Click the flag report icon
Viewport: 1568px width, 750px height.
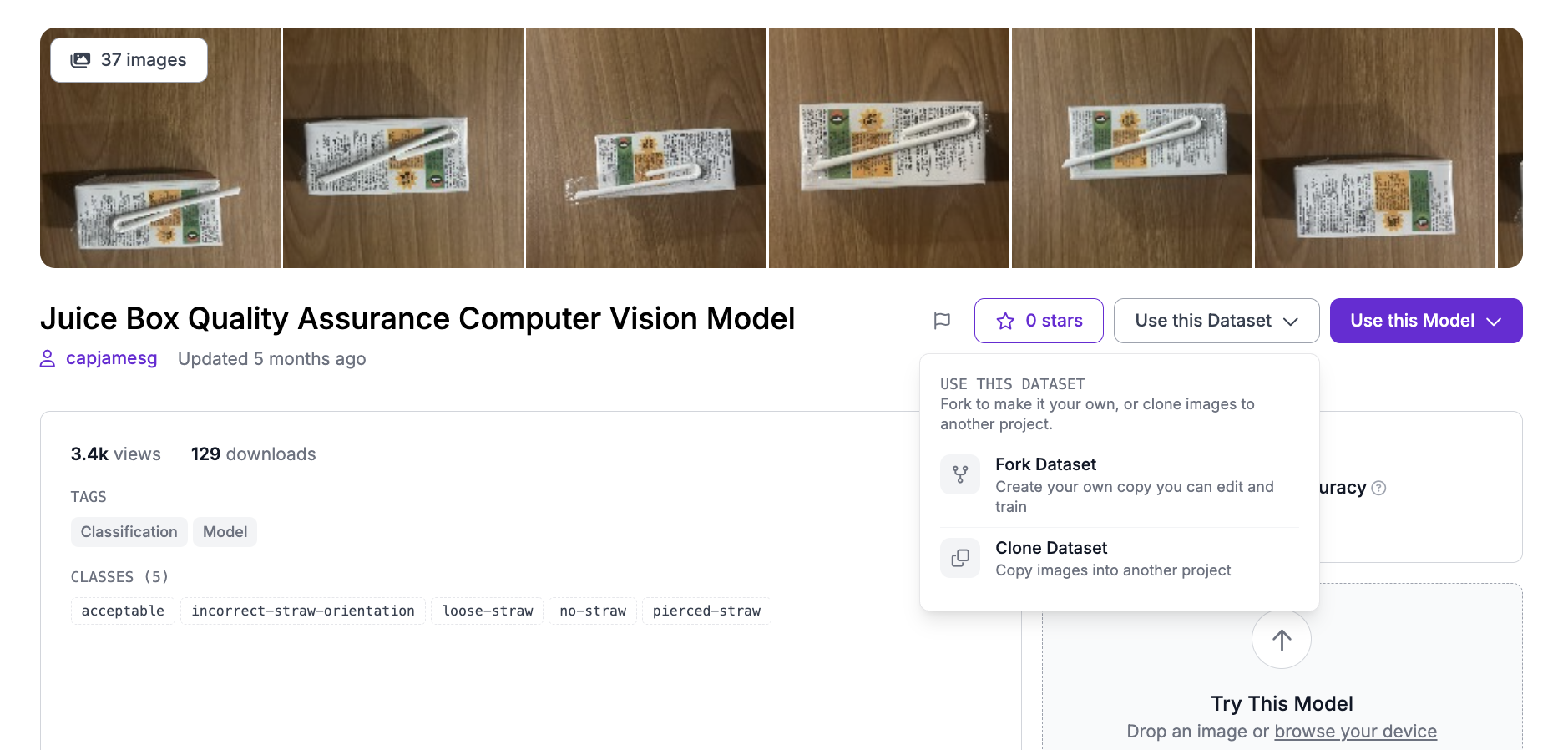point(942,321)
